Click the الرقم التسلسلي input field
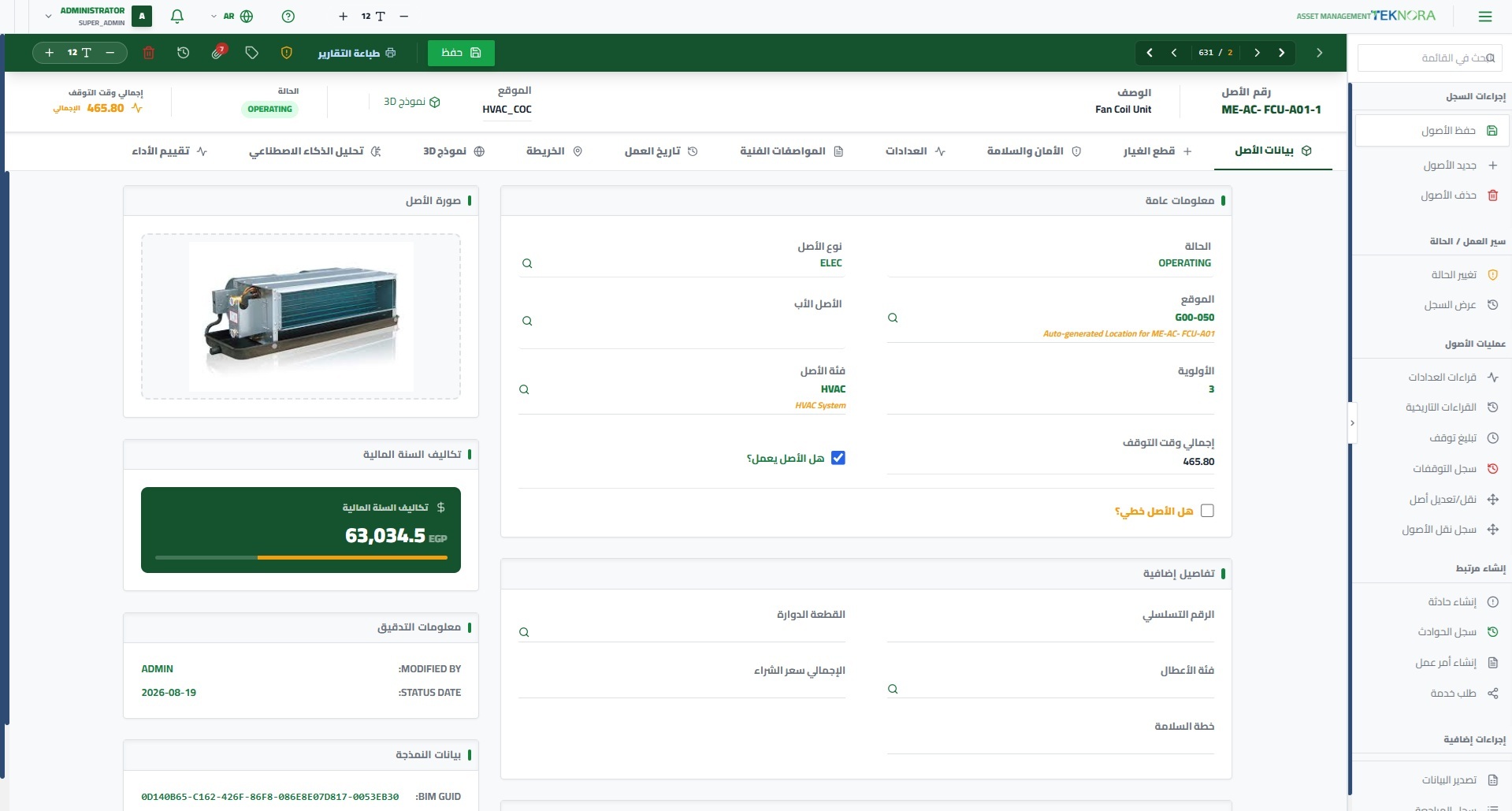1512x811 pixels. tap(1050, 631)
